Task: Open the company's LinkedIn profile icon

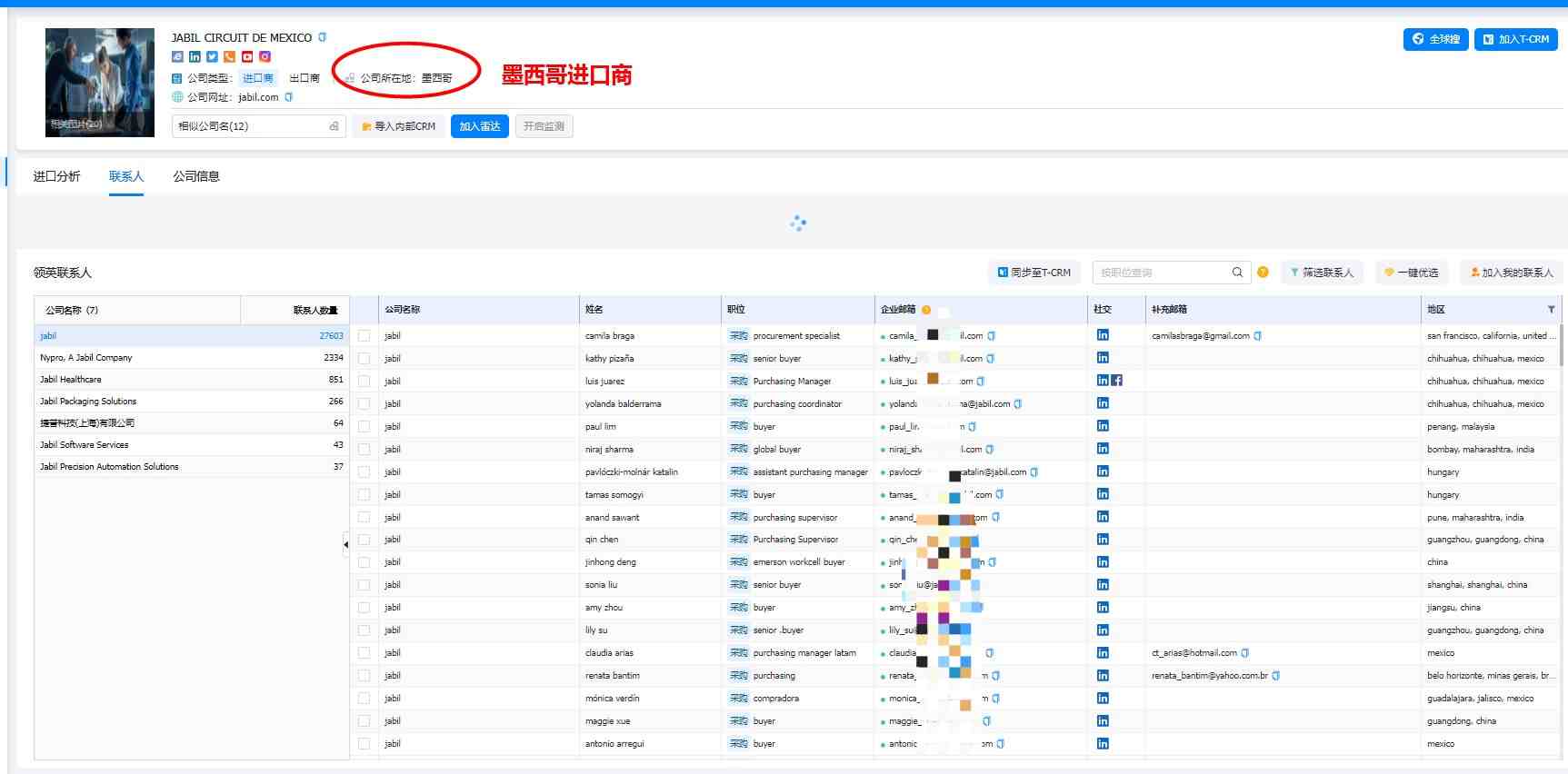Action: tap(195, 56)
